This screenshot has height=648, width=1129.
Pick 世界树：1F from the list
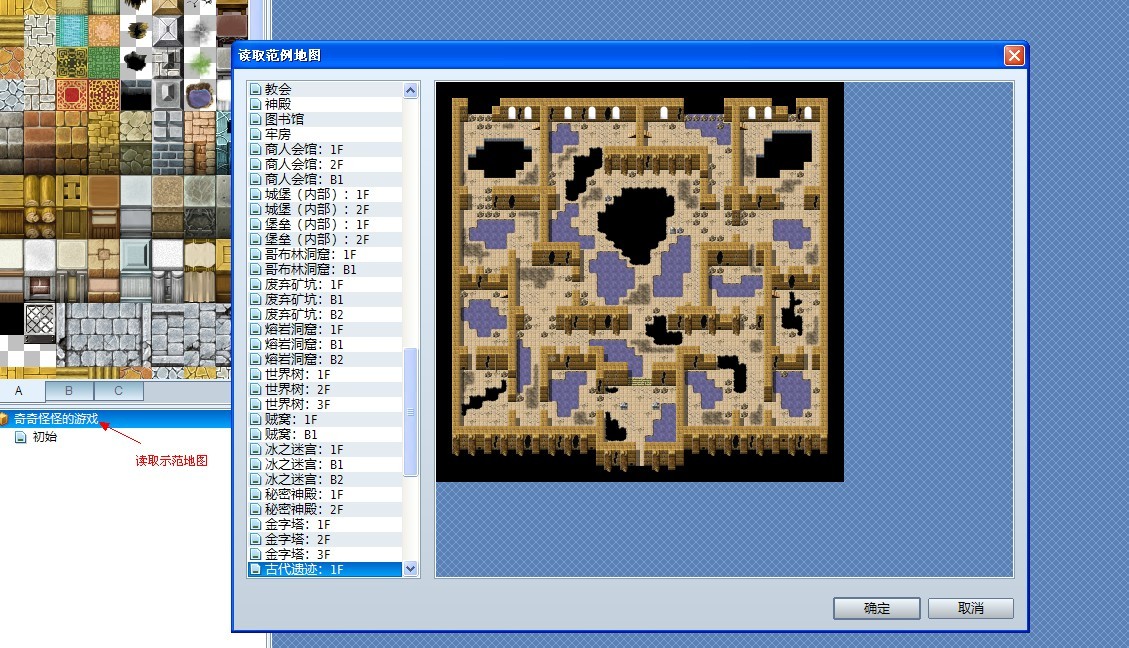point(325,374)
